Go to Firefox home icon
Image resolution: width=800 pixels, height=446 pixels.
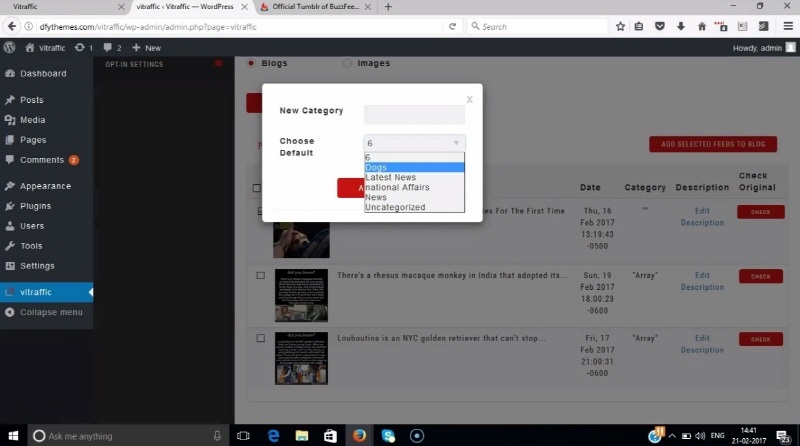702,27
